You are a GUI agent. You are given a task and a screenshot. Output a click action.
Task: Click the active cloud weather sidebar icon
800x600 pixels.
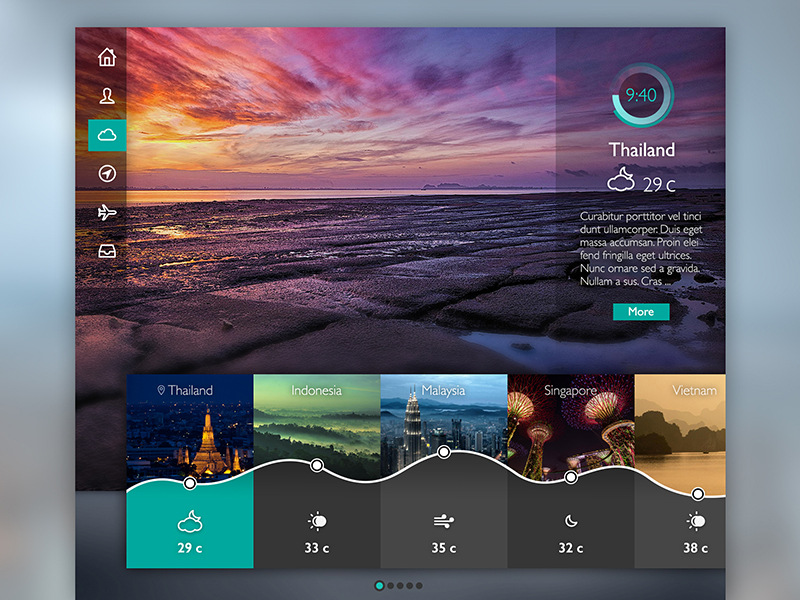pyautogui.click(x=107, y=135)
